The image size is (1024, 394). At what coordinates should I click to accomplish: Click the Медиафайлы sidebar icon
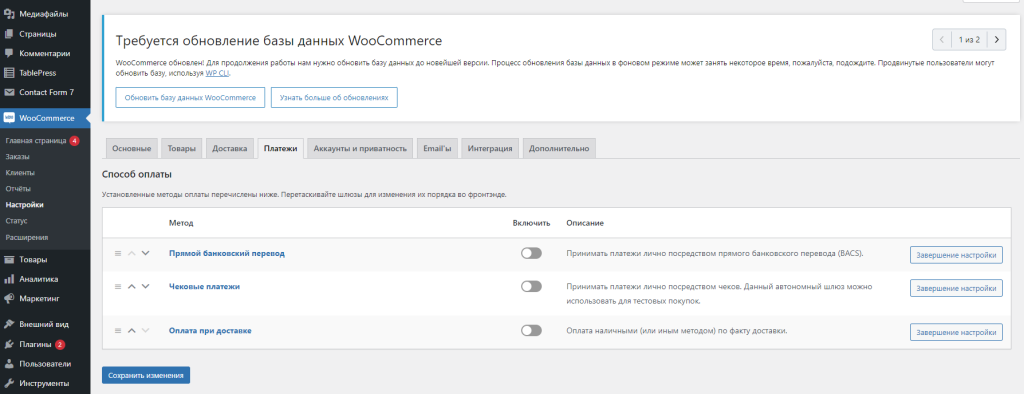9,14
